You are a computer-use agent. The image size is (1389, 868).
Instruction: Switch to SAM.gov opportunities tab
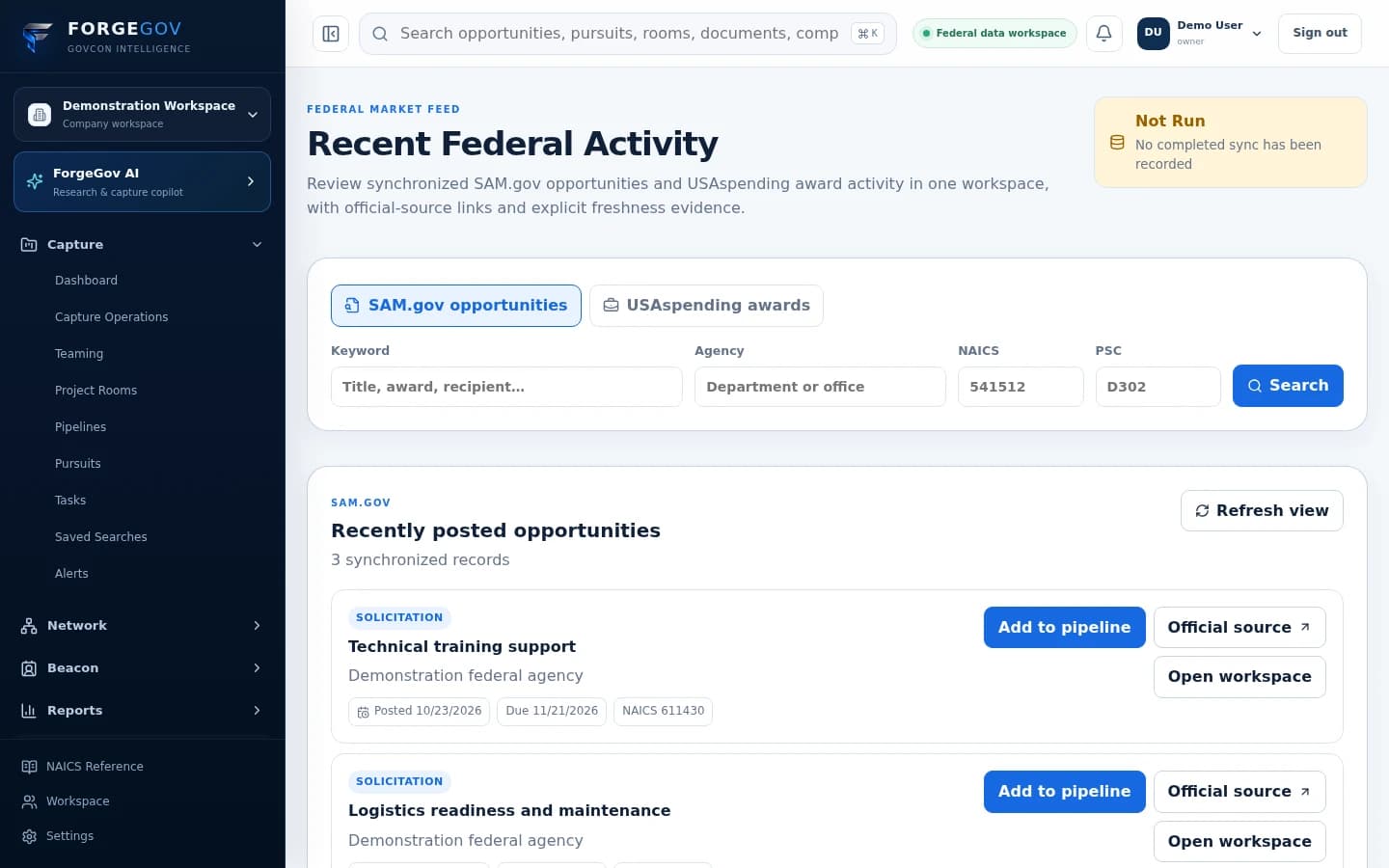[456, 306]
